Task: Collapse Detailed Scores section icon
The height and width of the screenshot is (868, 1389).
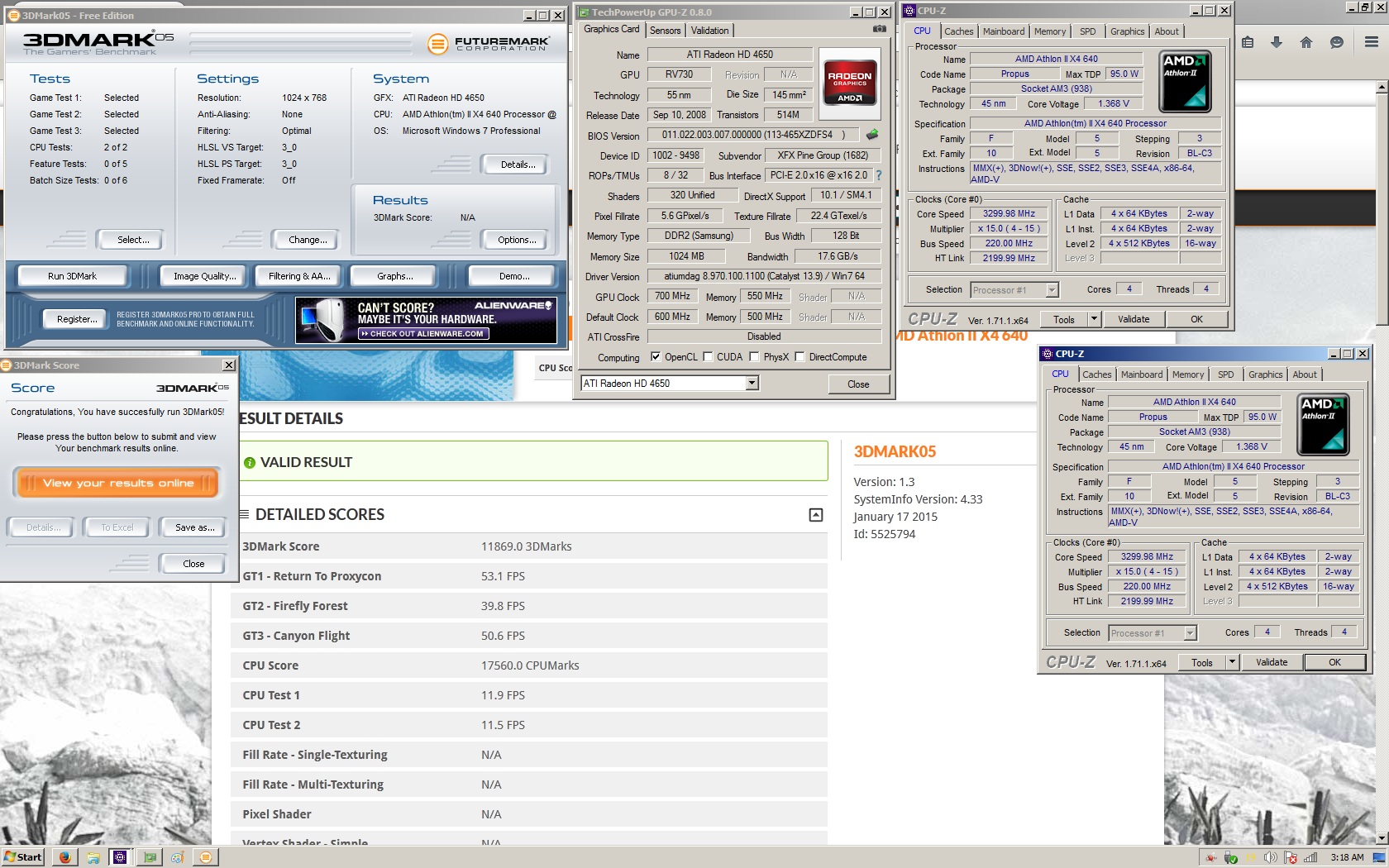Action: tap(815, 515)
